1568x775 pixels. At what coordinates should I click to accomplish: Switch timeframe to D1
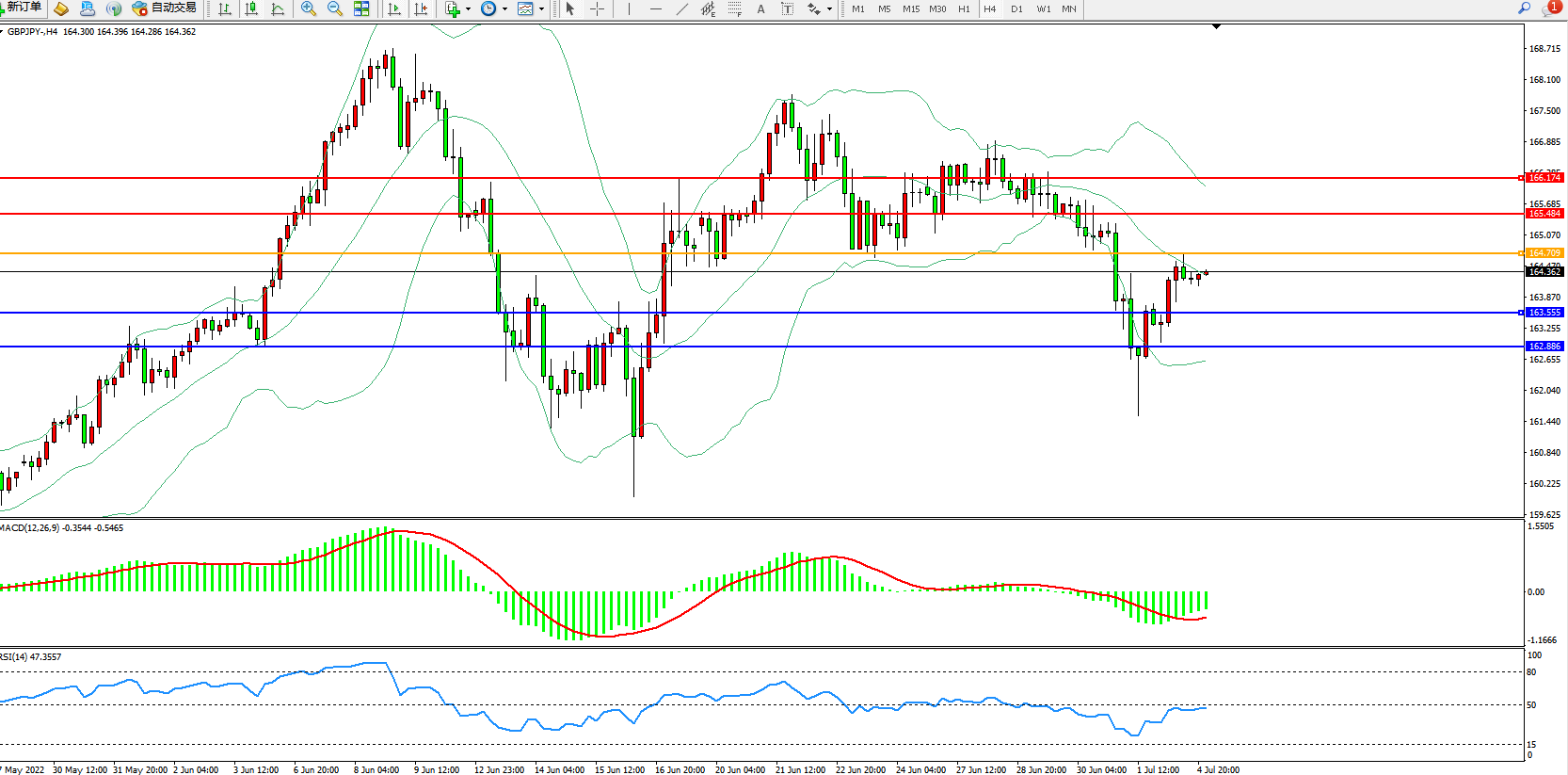coord(1016,8)
